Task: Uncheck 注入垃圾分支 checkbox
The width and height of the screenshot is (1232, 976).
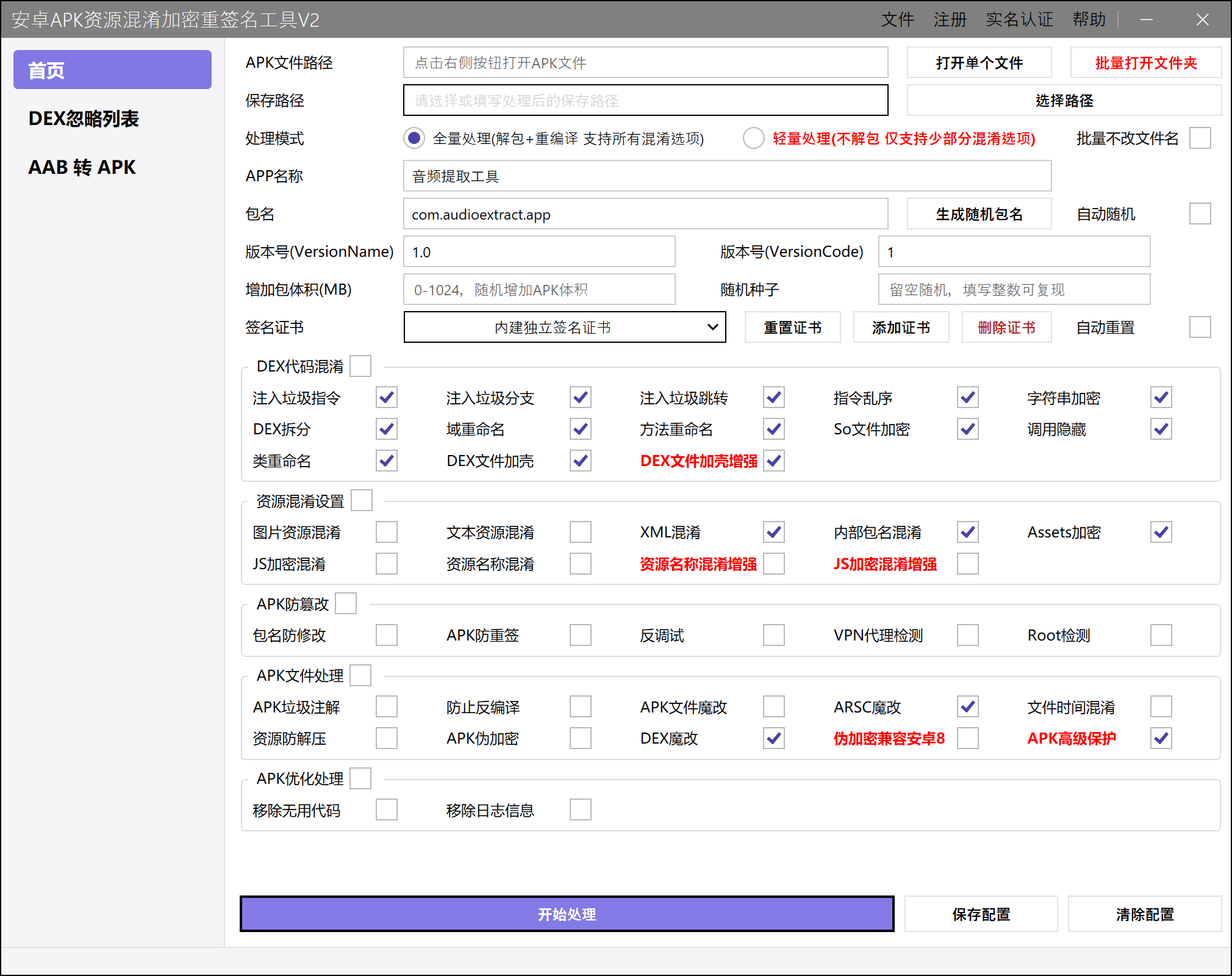Action: click(x=581, y=397)
